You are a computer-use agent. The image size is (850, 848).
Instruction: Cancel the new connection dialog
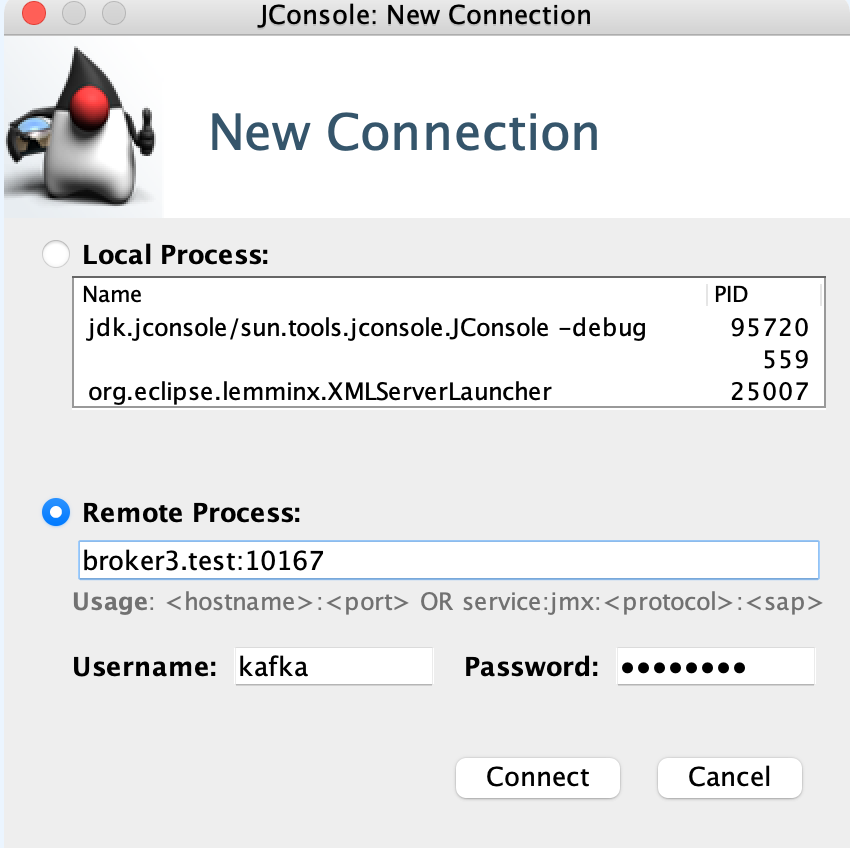[729, 777]
